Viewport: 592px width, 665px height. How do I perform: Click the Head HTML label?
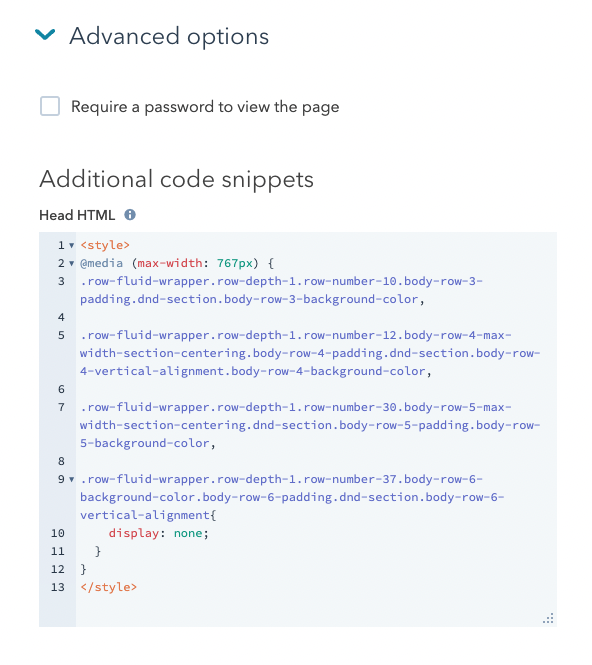click(x=77, y=215)
